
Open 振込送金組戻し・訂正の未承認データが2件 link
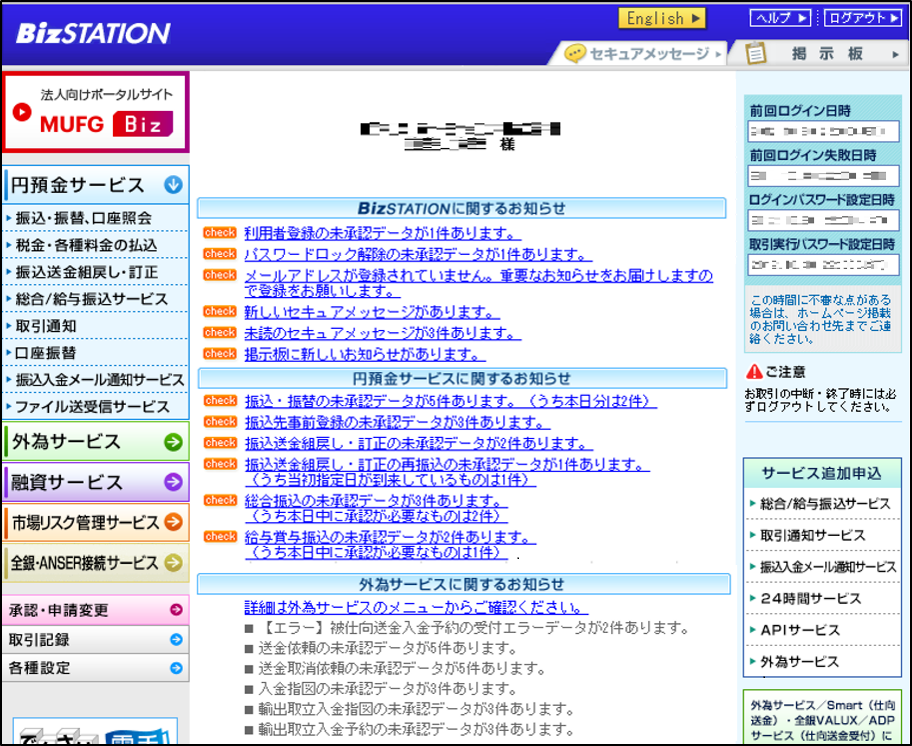418,444
